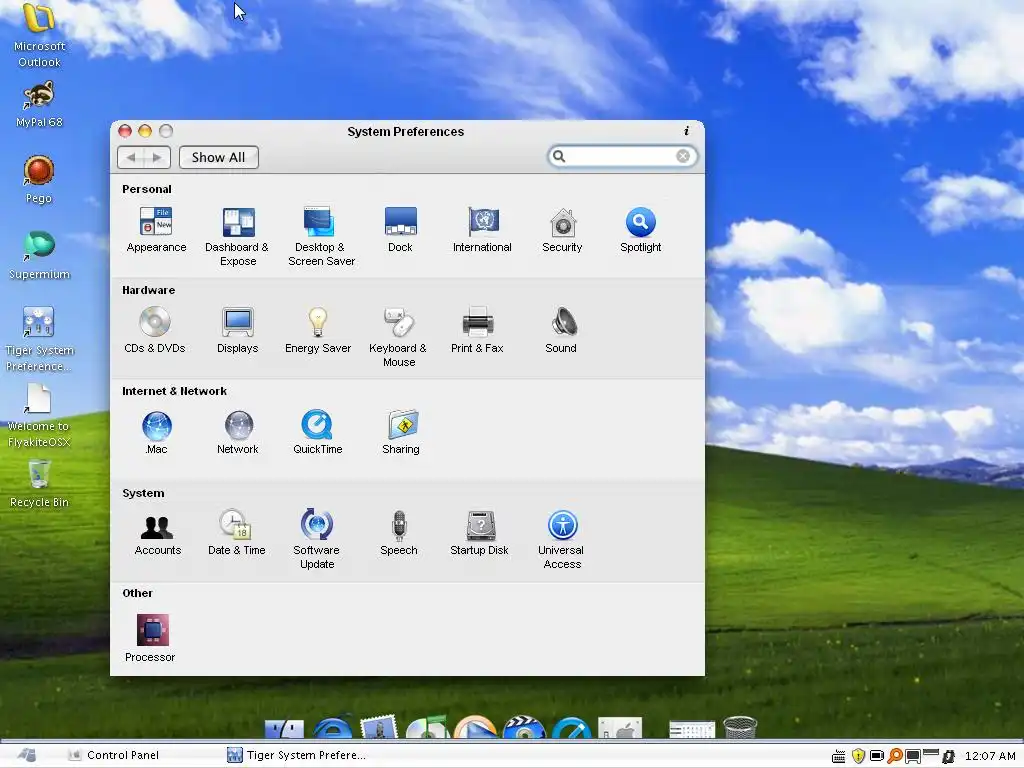This screenshot has height=768, width=1024.
Task: Open Keyboard & Mouse preferences
Action: tap(398, 337)
